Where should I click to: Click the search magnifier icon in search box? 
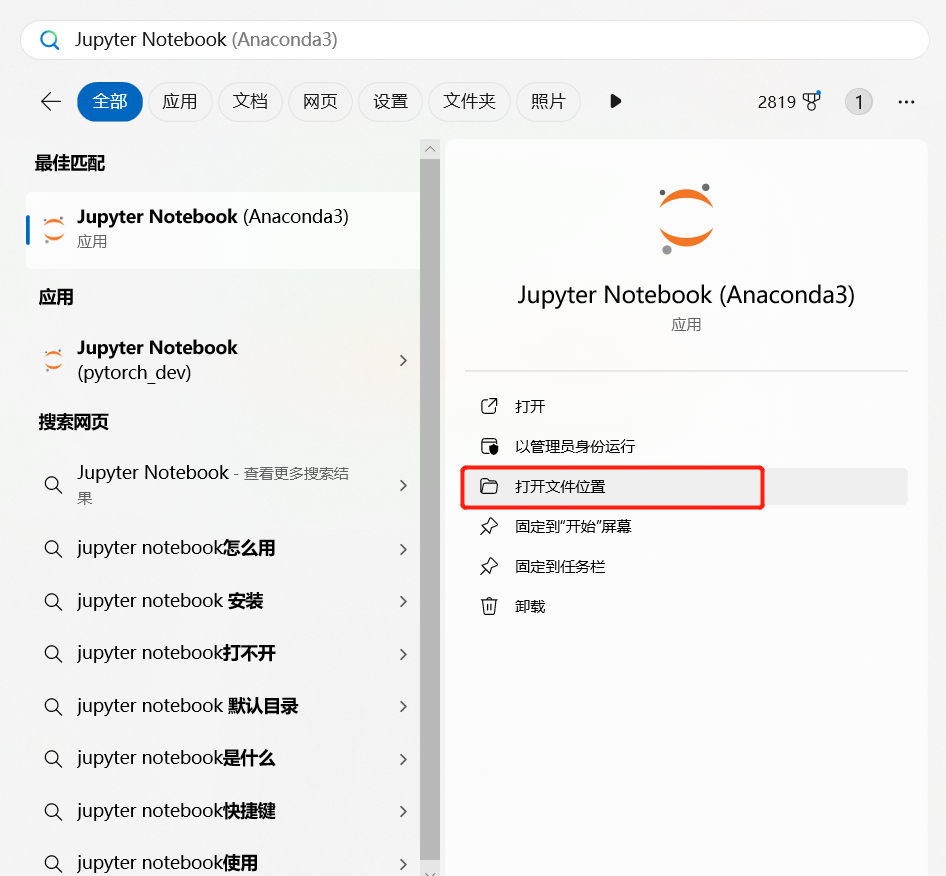click(49, 40)
